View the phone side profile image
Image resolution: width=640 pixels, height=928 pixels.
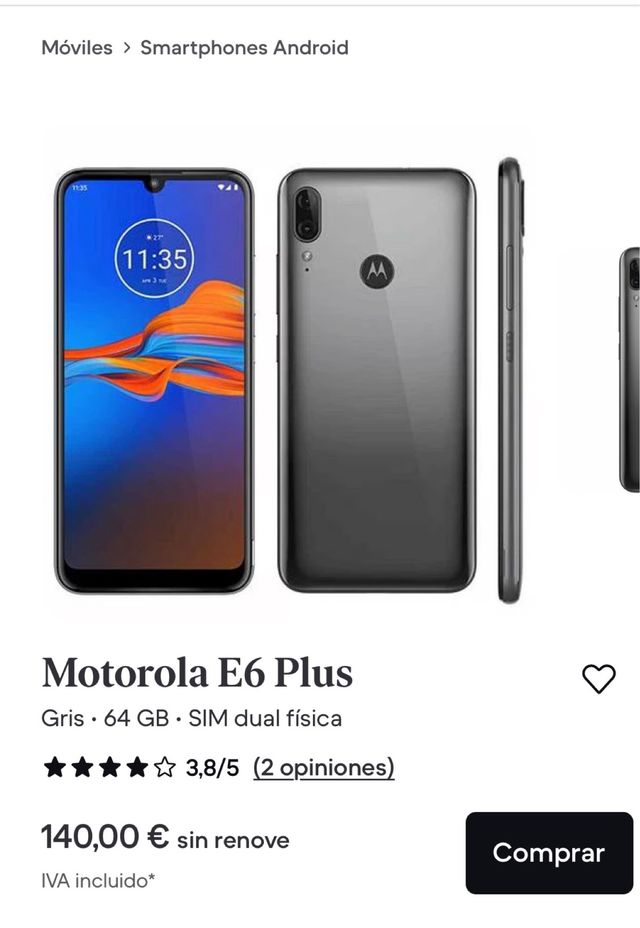point(510,380)
